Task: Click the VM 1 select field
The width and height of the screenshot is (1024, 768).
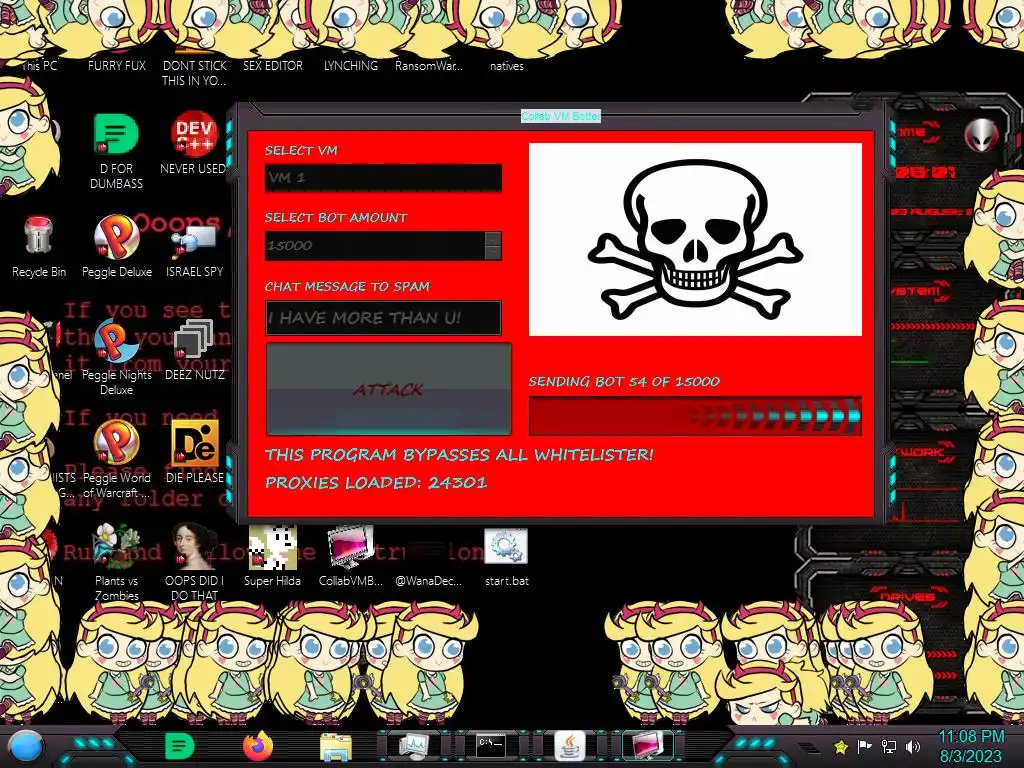Action: (383, 178)
